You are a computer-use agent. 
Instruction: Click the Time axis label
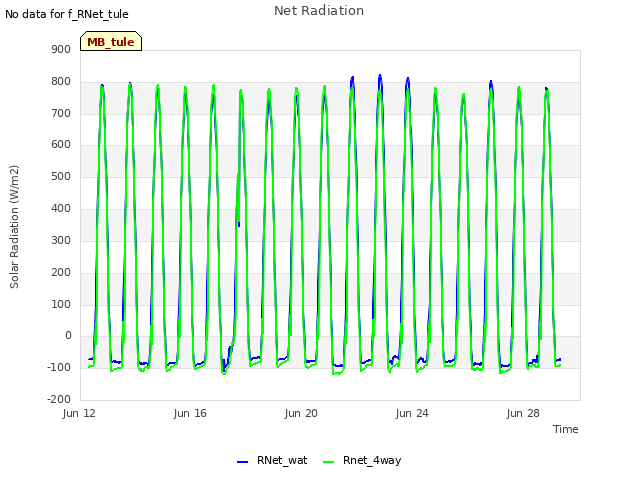pyautogui.click(x=566, y=429)
